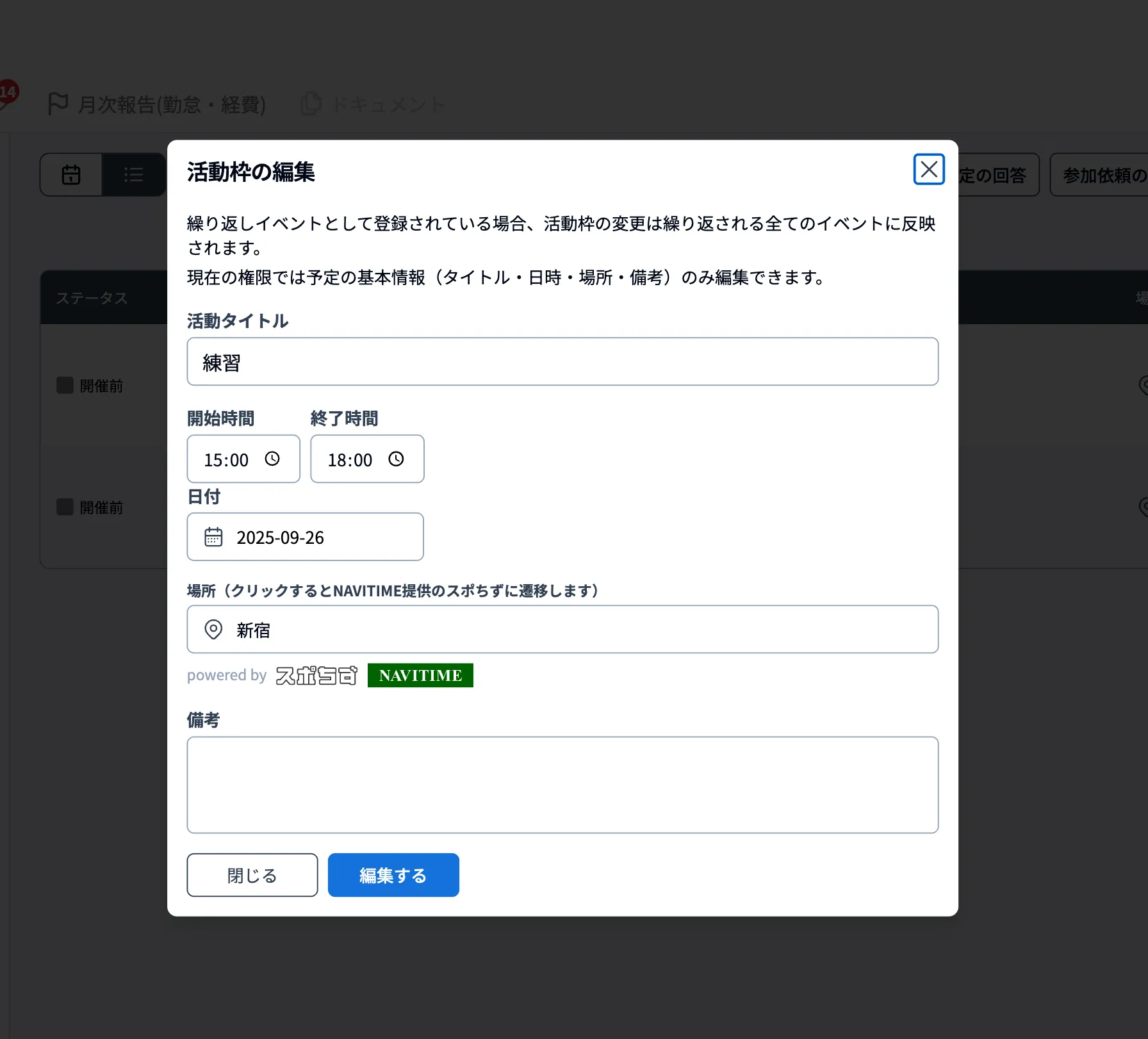Click the red notification badge showing 14

coord(8,92)
